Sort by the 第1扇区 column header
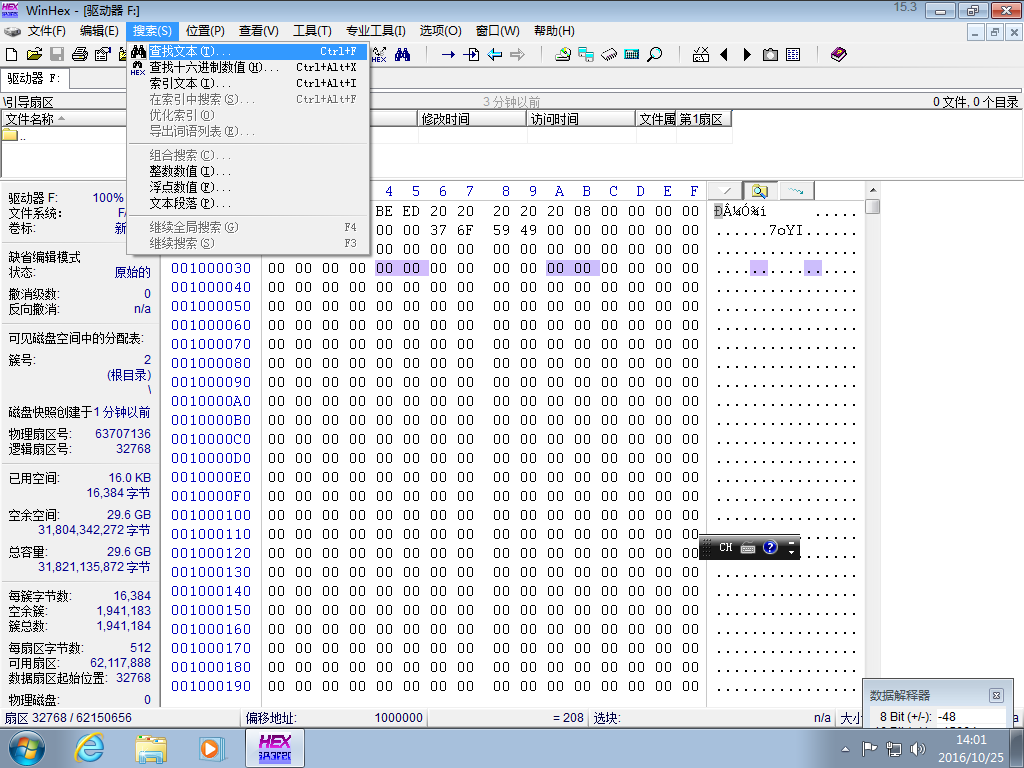1024x768 pixels. point(704,119)
